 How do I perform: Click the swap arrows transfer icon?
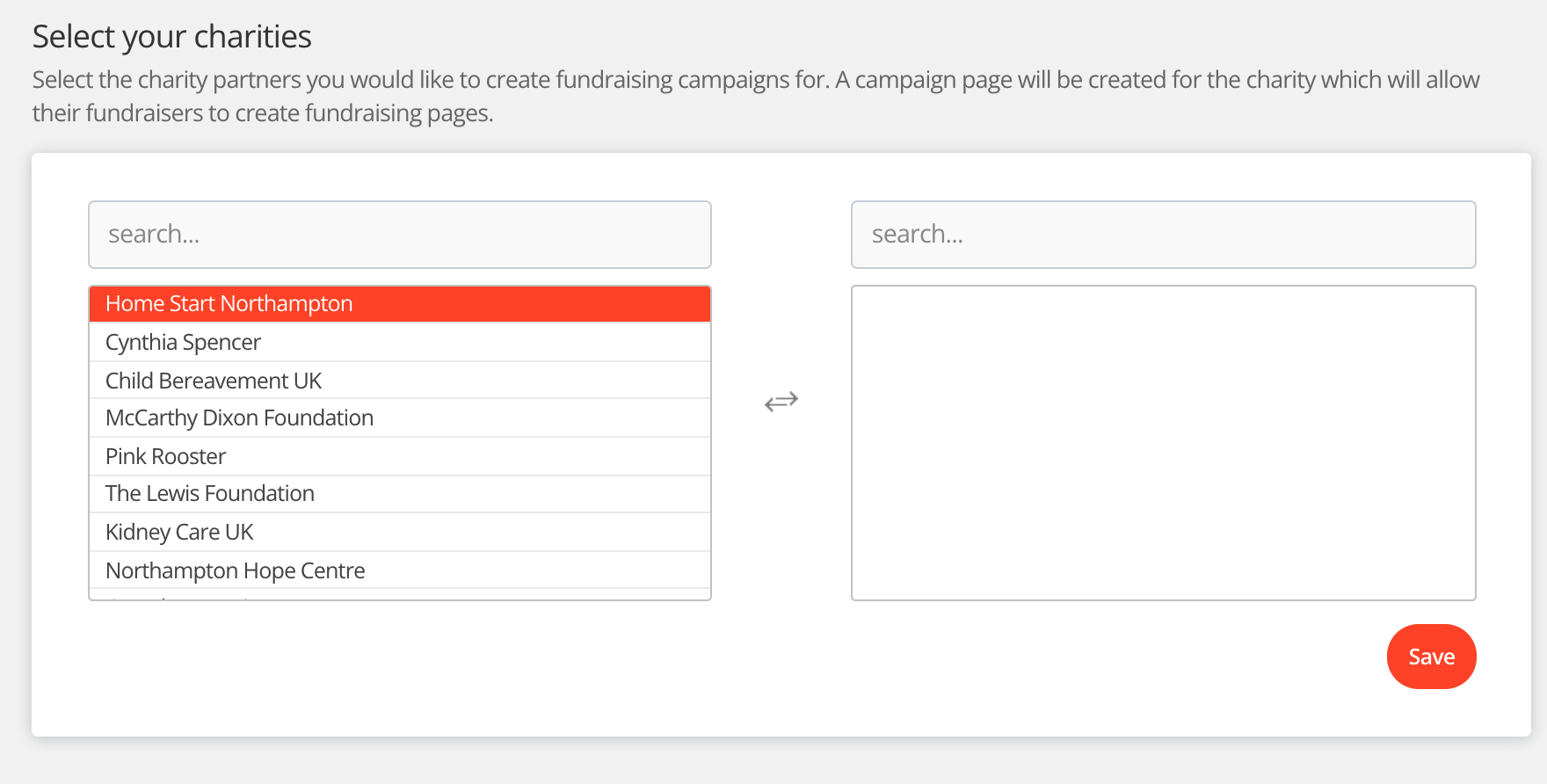pyautogui.click(x=781, y=402)
